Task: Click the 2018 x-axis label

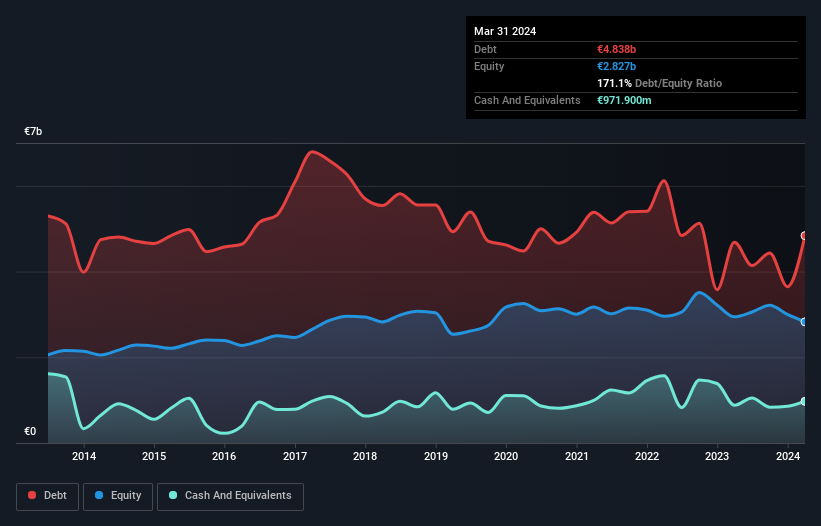Action: [x=365, y=456]
